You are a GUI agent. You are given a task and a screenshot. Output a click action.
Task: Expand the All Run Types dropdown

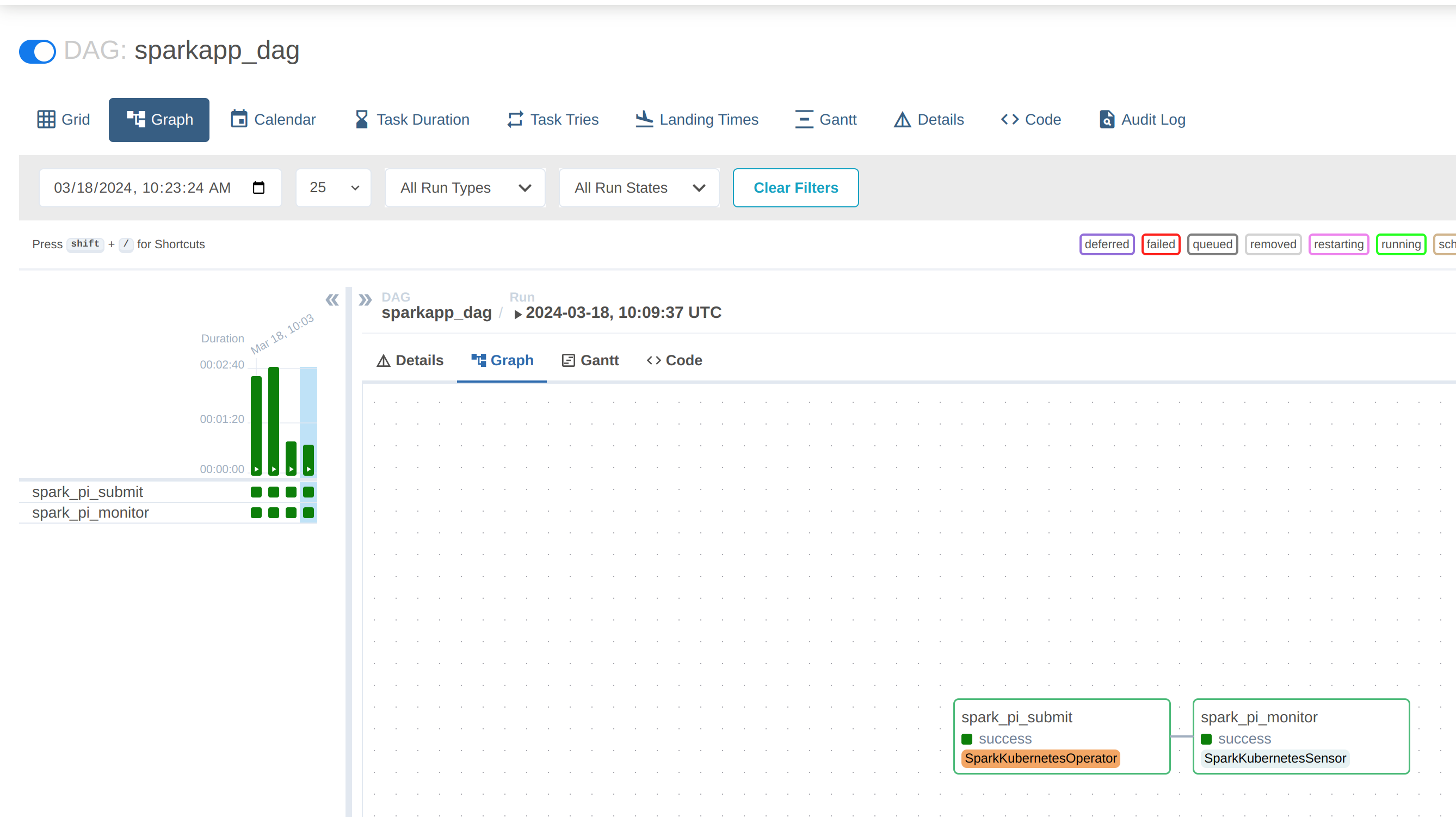465,188
